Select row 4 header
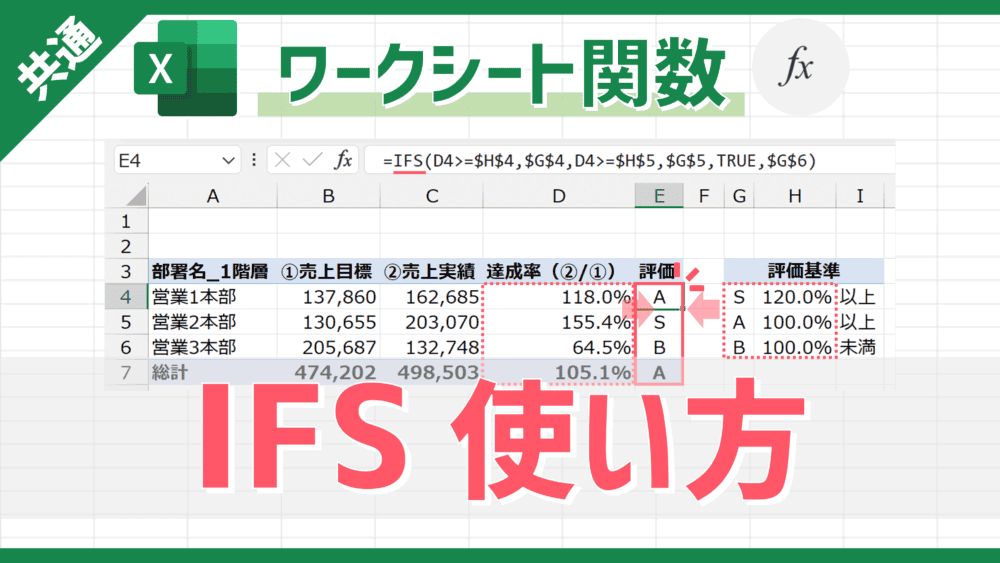 (x=126, y=296)
